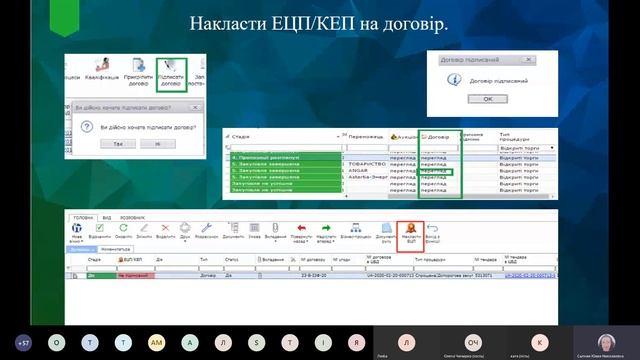
Task: Click the Статус column header in contracts grid
Action: pos(231,260)
